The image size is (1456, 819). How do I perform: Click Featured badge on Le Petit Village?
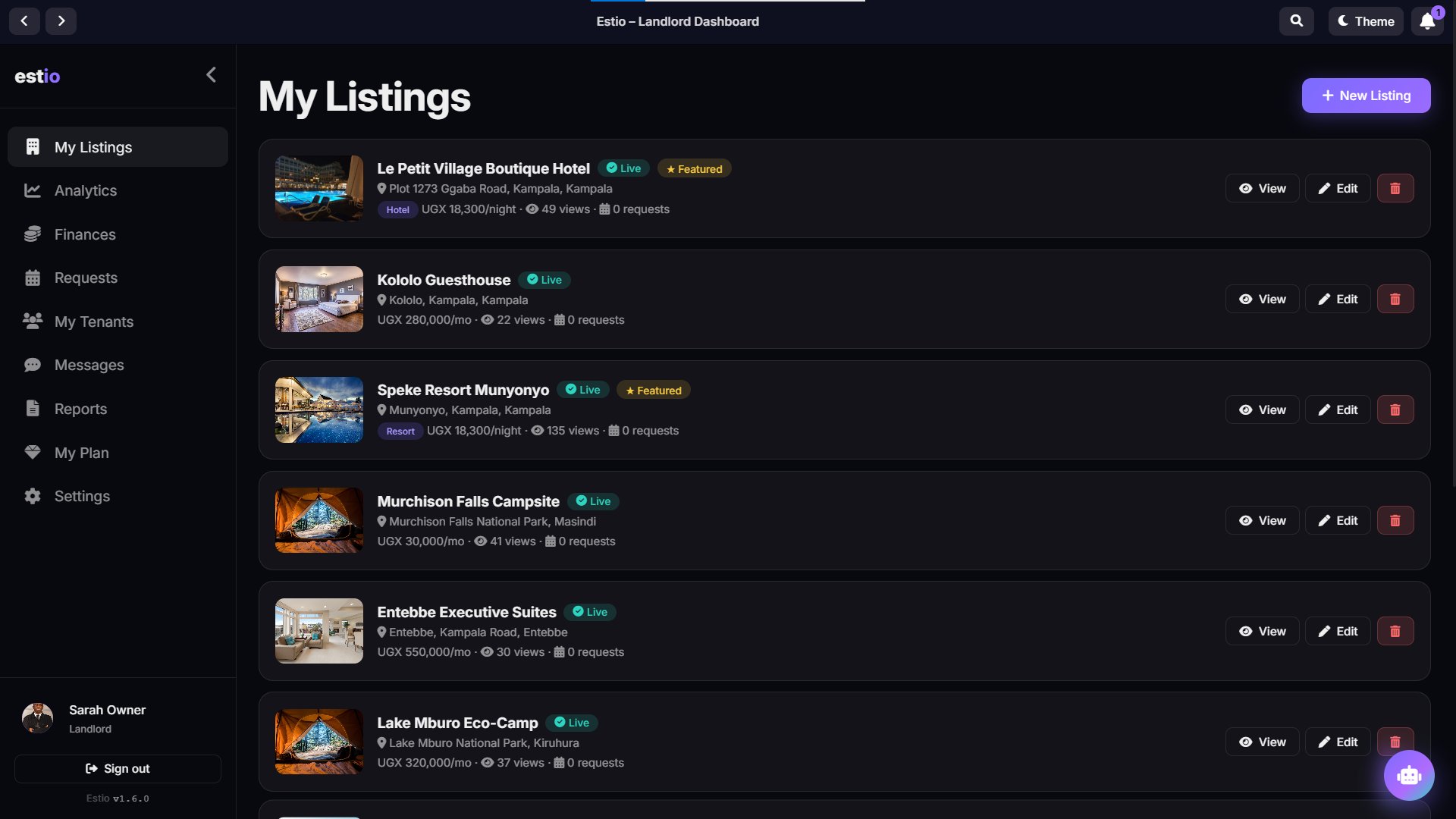(x=694, y=168)
